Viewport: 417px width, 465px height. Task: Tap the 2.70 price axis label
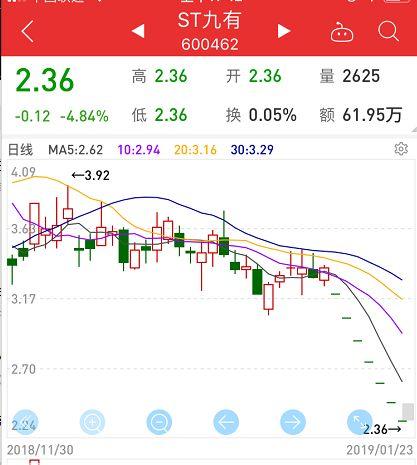pyautogui.click(x=23, y=369)
